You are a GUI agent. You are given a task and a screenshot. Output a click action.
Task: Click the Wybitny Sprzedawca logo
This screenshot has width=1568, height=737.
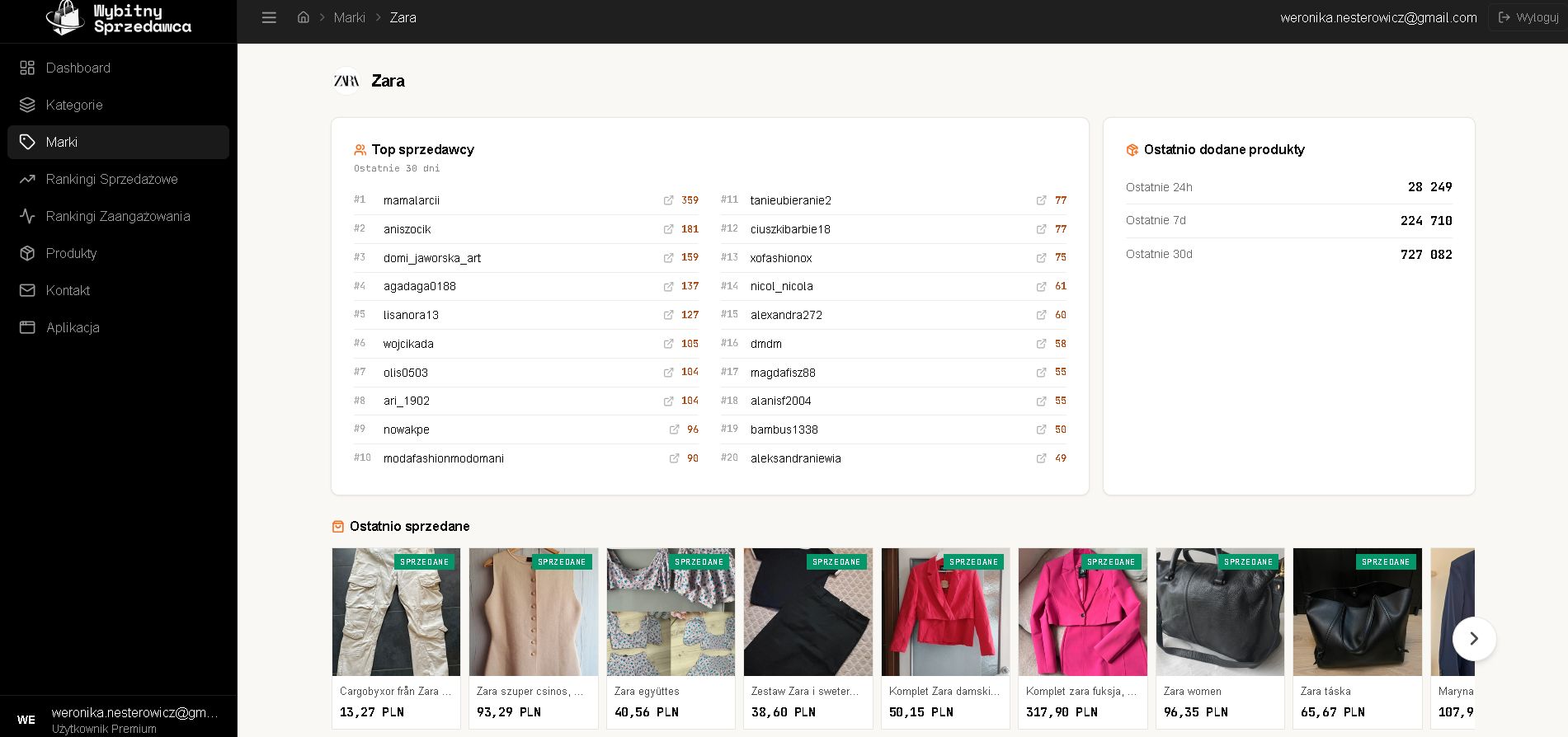pyautogui.click(x=118, y=18)
